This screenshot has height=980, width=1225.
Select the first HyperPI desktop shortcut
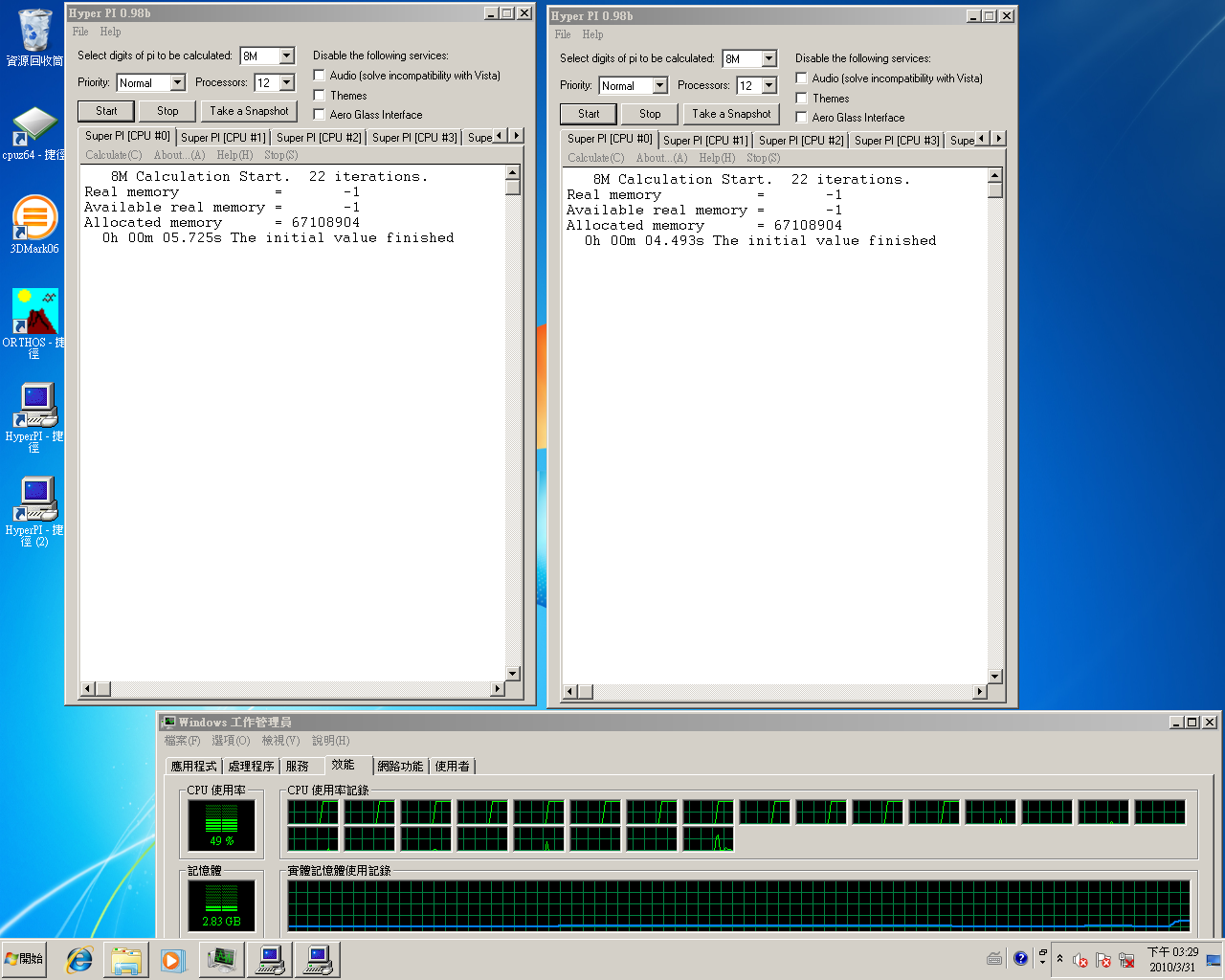34,417
